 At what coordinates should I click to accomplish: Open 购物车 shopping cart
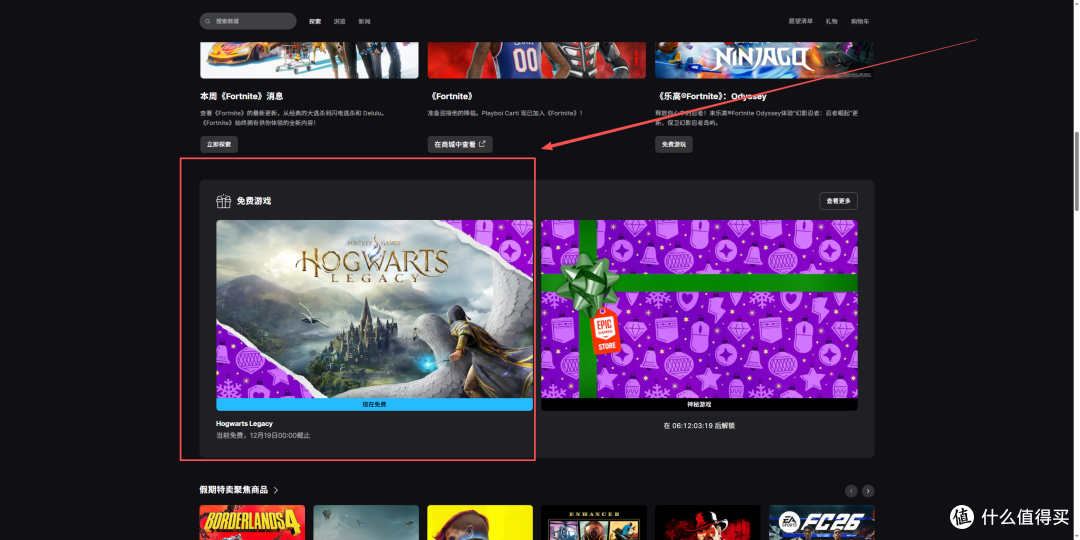click(860, 21)
